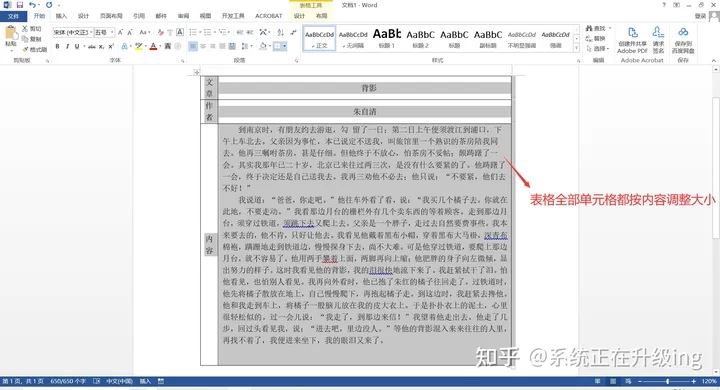The width and height of the screenshot is (720, 390).
Task: Clear all formatting eraser icon
Action: point(160,32)
